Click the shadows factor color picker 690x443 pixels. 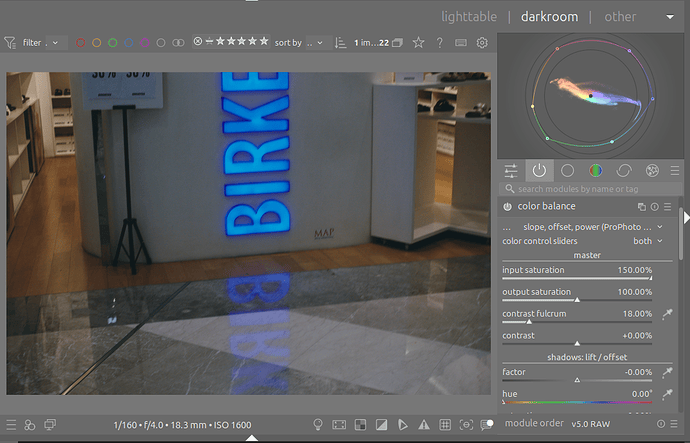[668, 372]
